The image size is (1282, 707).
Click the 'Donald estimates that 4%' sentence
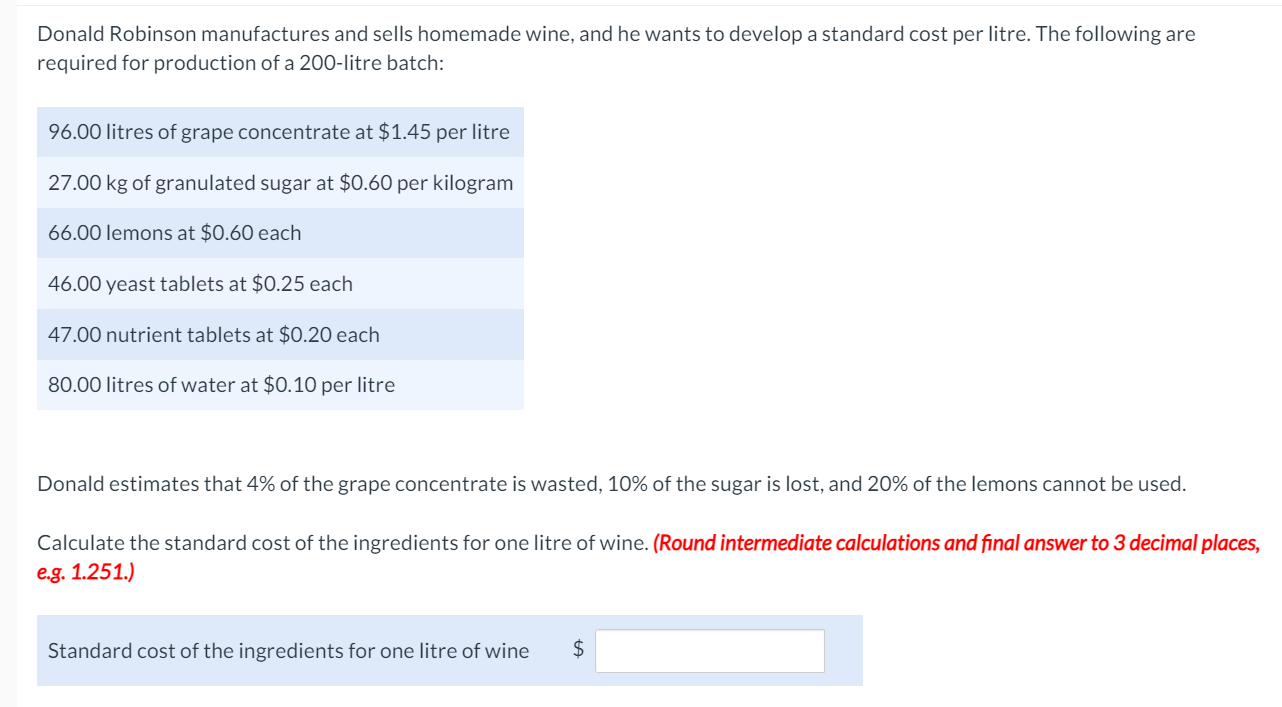(x=611, y=485)
